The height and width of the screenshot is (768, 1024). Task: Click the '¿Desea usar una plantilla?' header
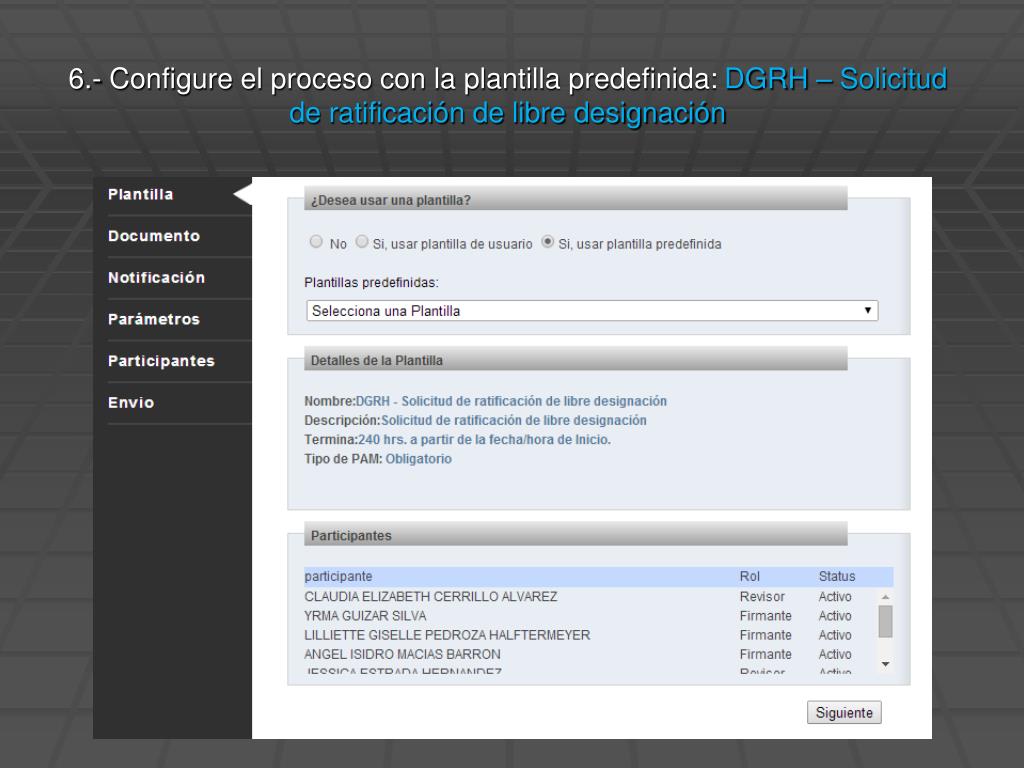coord(576,200)
